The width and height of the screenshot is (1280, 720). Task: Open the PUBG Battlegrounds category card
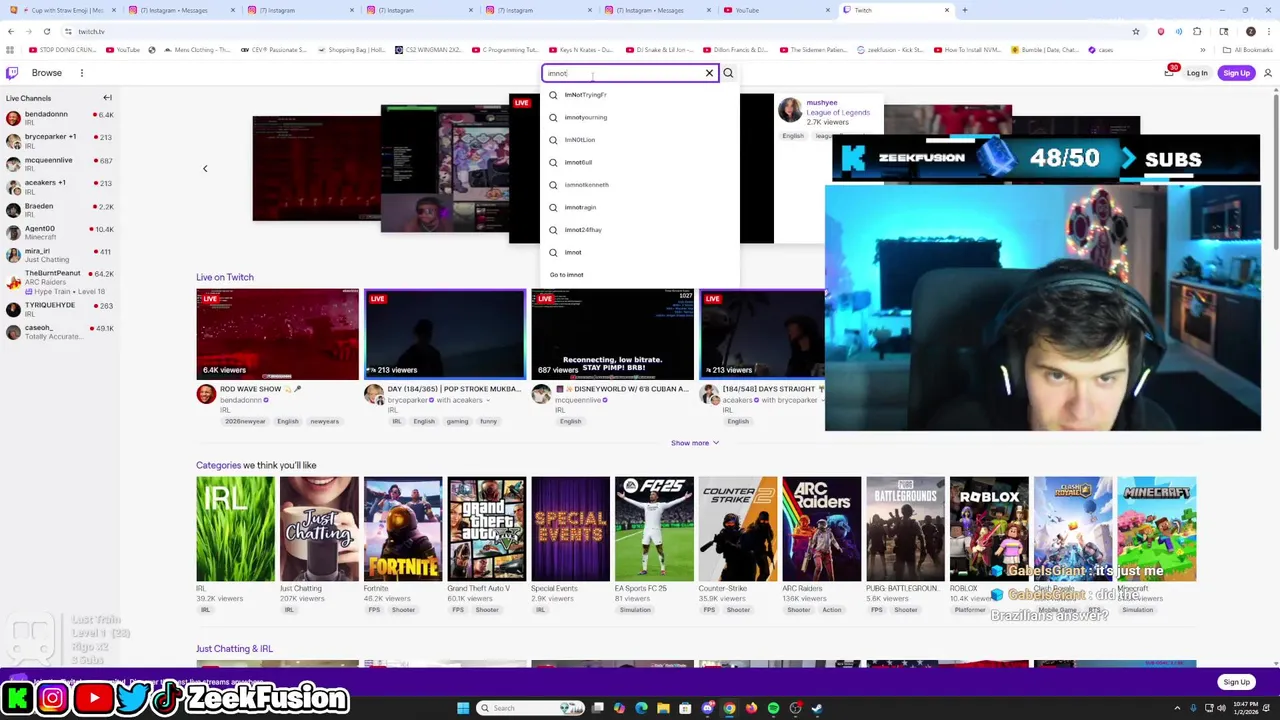[x=905, y=529]
